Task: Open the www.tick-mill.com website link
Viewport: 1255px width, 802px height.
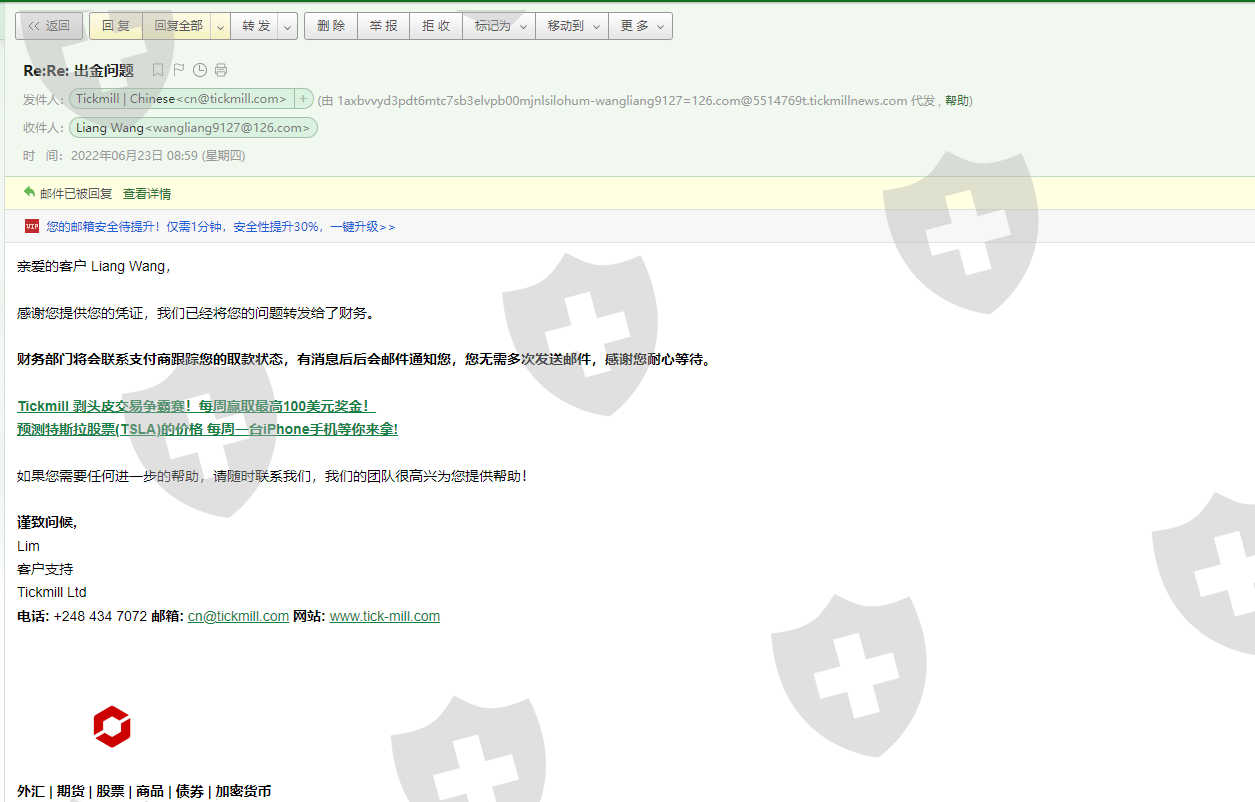Action: [x=384, y=616]
